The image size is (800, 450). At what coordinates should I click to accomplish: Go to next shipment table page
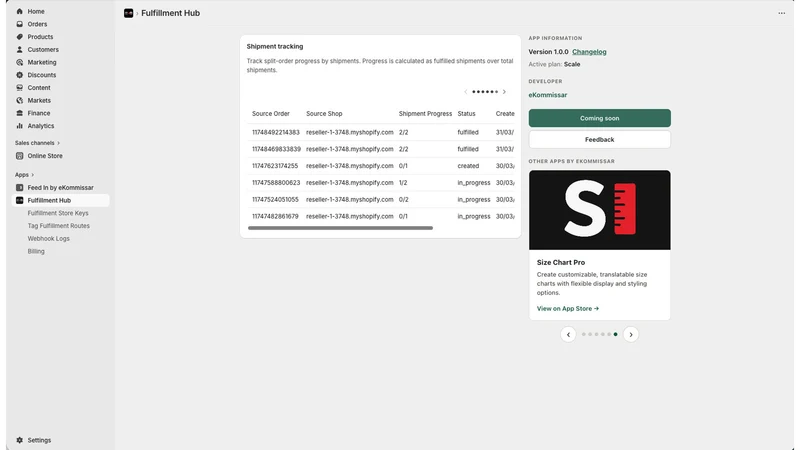pos(504,92)
